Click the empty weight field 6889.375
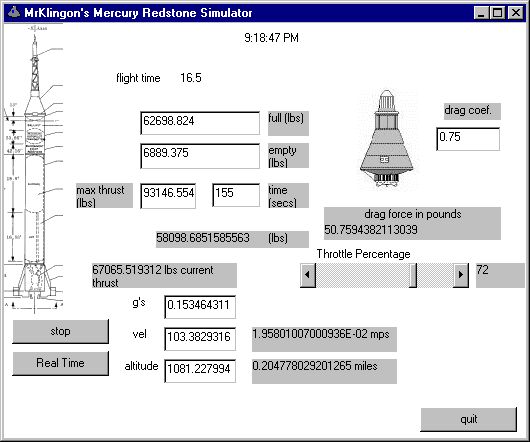Screen dimensions: 530x442 point(200,156)
